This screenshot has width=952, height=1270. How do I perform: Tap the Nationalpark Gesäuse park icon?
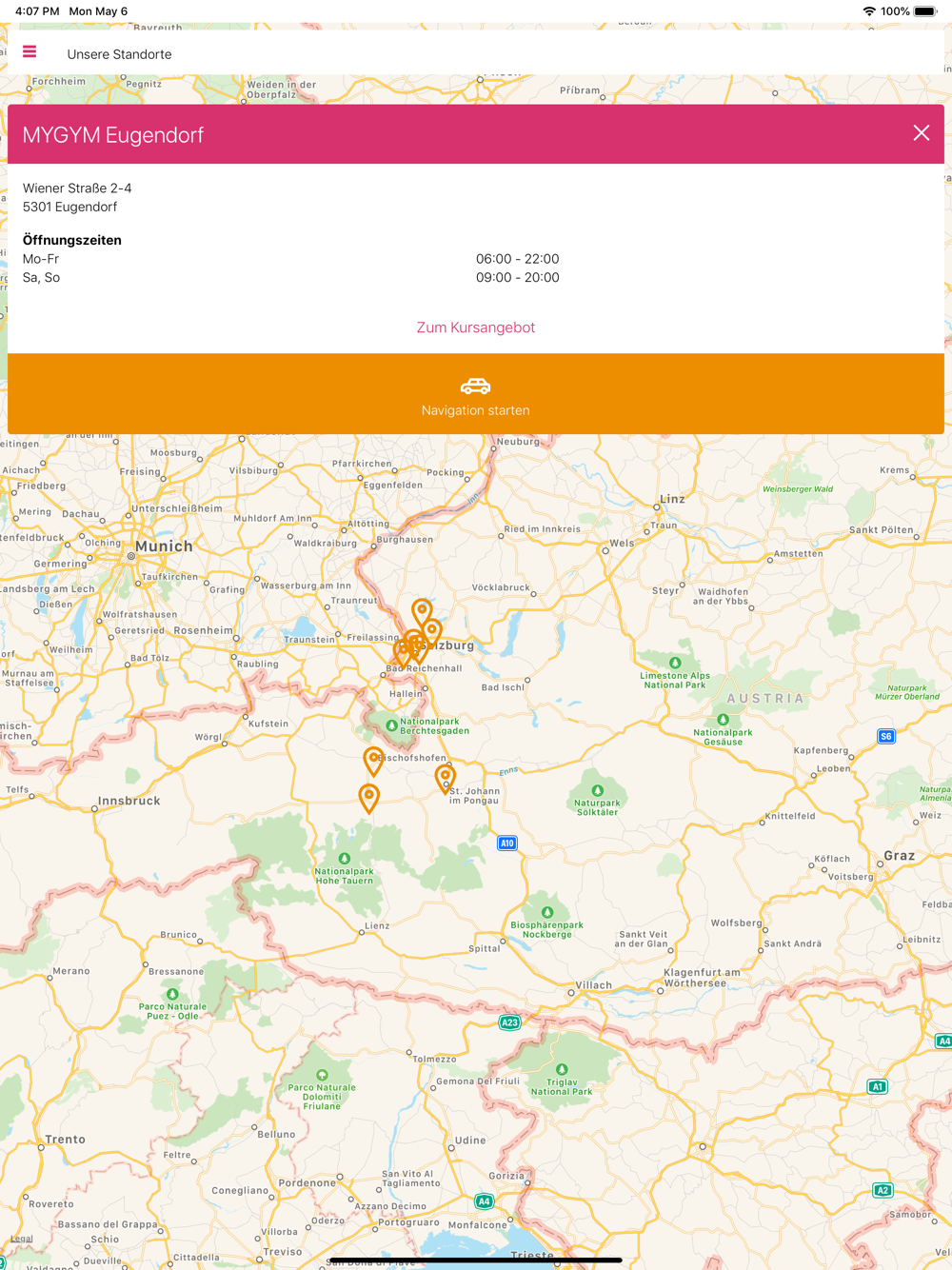724,720
